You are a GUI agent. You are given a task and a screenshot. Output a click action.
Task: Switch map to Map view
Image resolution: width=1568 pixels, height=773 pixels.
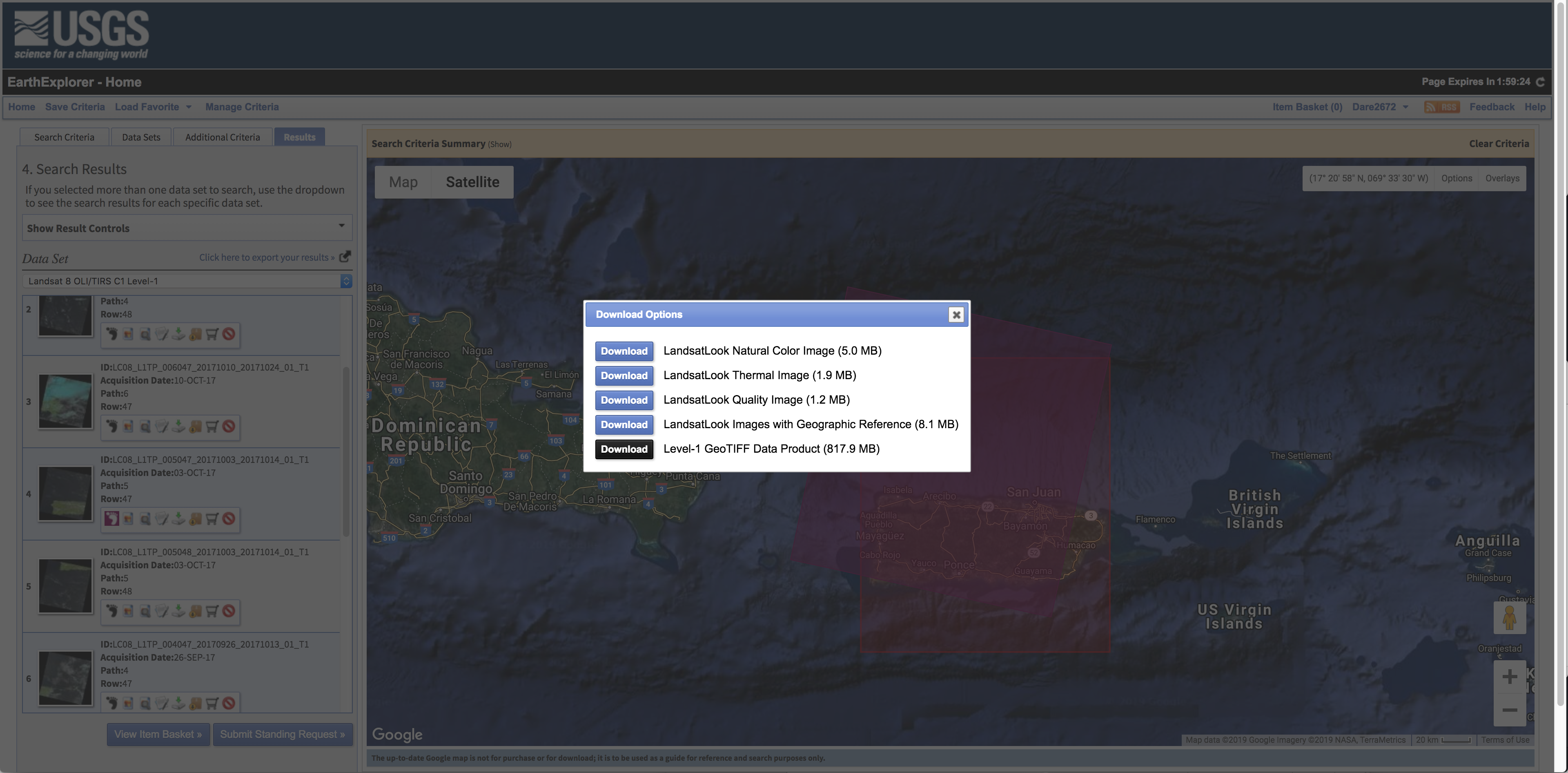coord(403,182)
